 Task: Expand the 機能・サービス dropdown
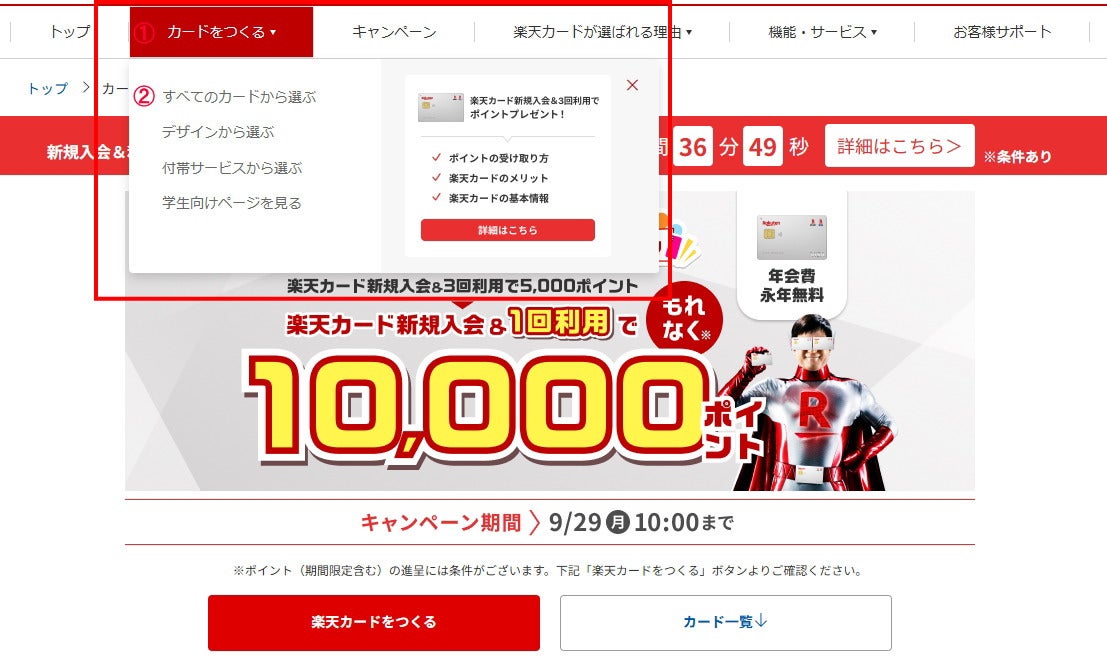point(822,32)
